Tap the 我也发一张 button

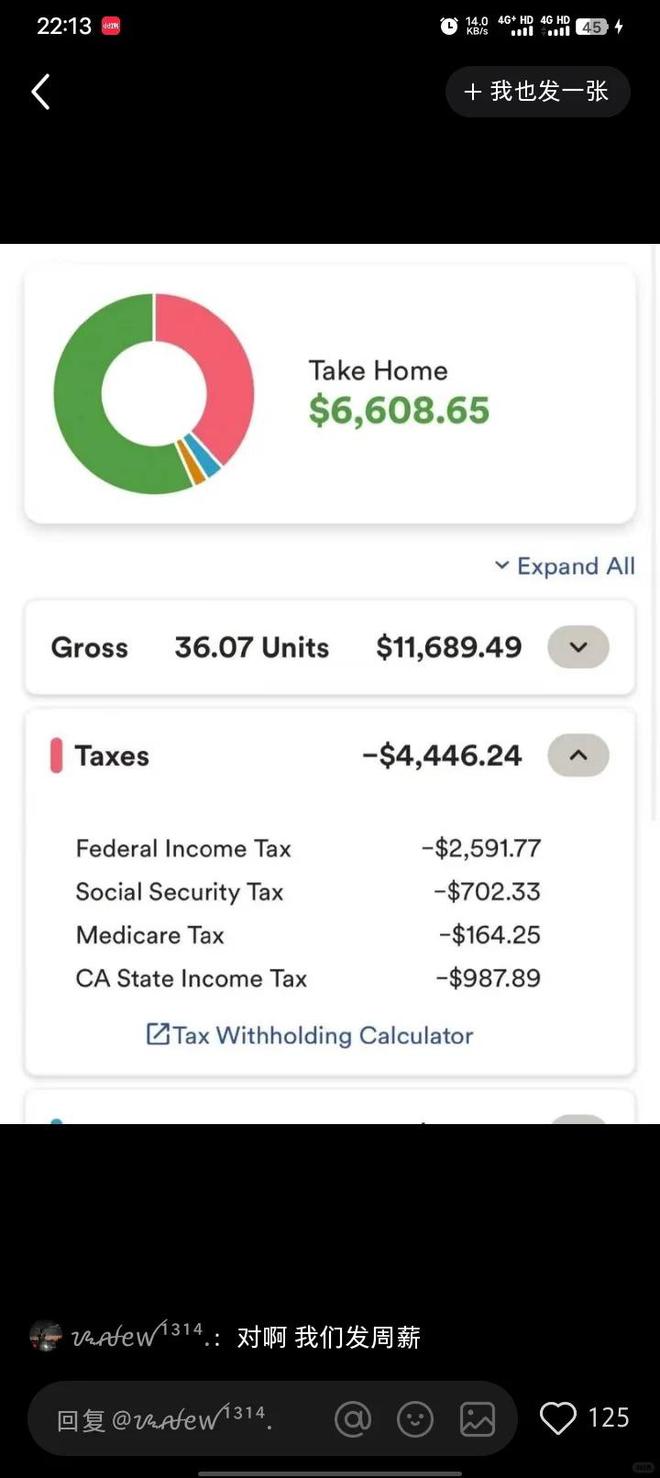538,92
